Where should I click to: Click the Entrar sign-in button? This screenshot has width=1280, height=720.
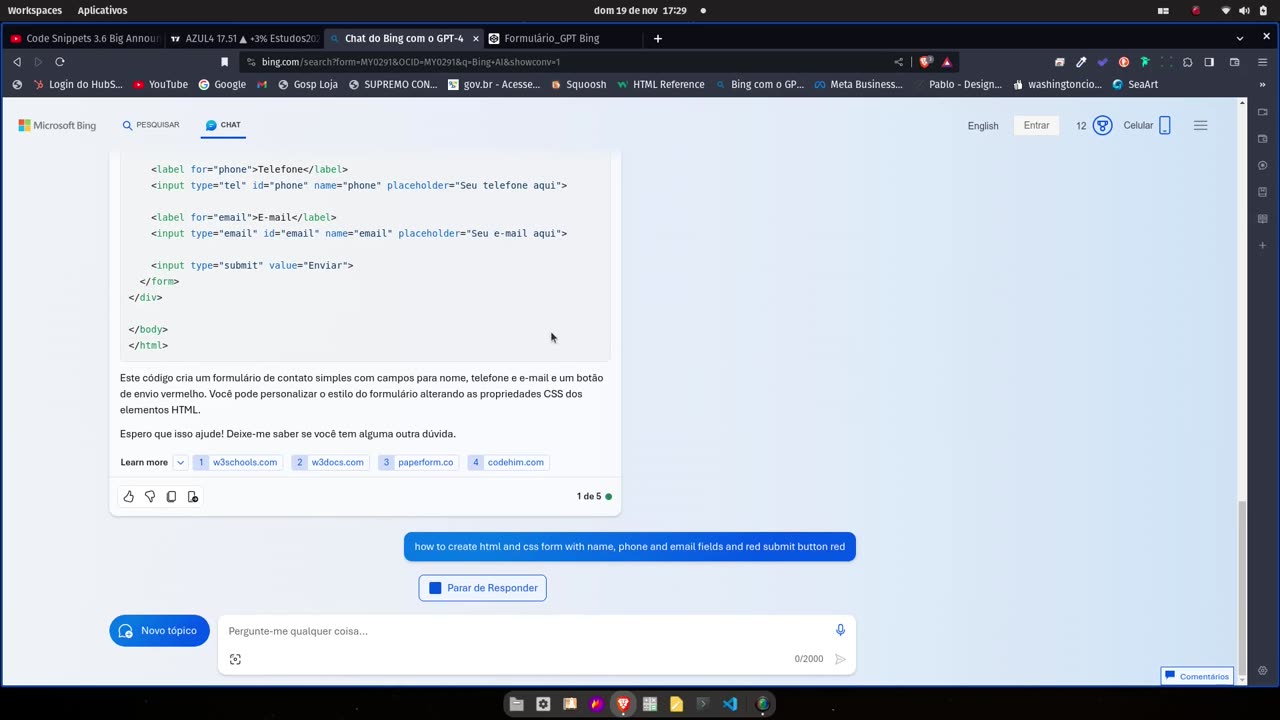(x=1036, y=126)
